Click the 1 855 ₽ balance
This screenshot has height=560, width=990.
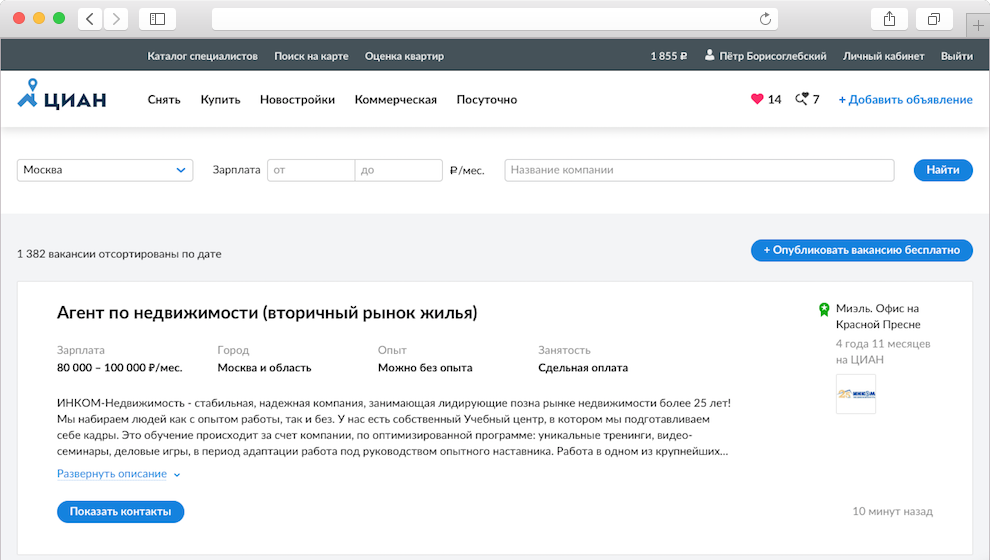pos(669,56)
